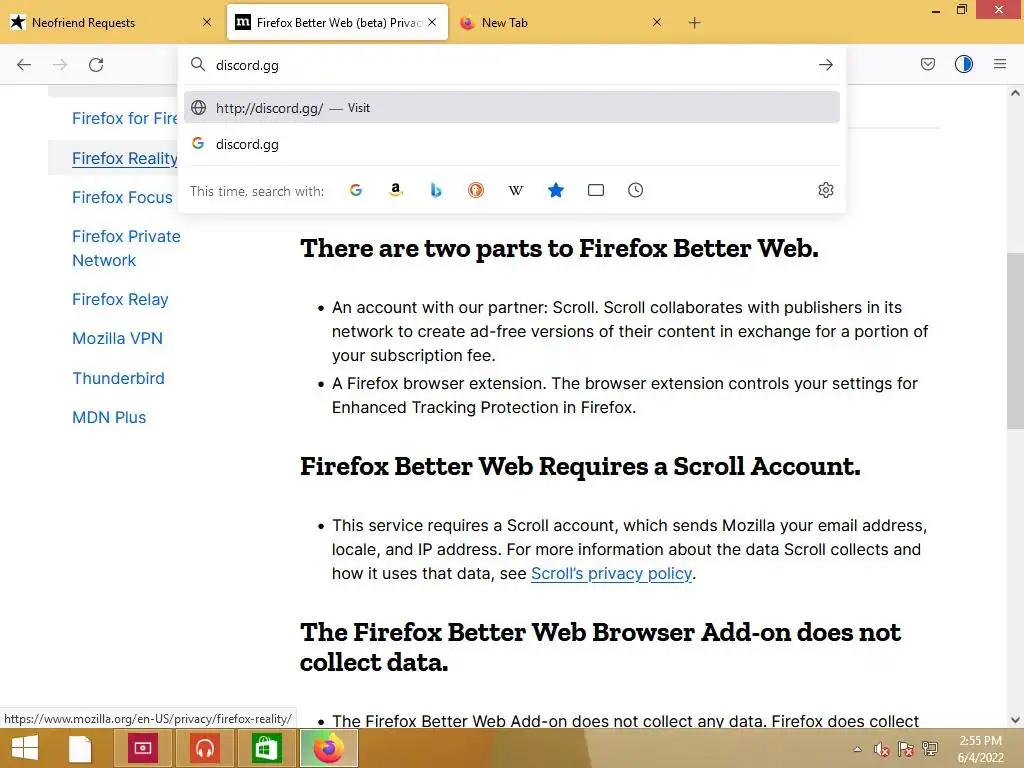The image size is (1024, 768).
Task: Open the half-circle extension icon in toolbar
Action: pyautogui.click(x=963, y=64)
